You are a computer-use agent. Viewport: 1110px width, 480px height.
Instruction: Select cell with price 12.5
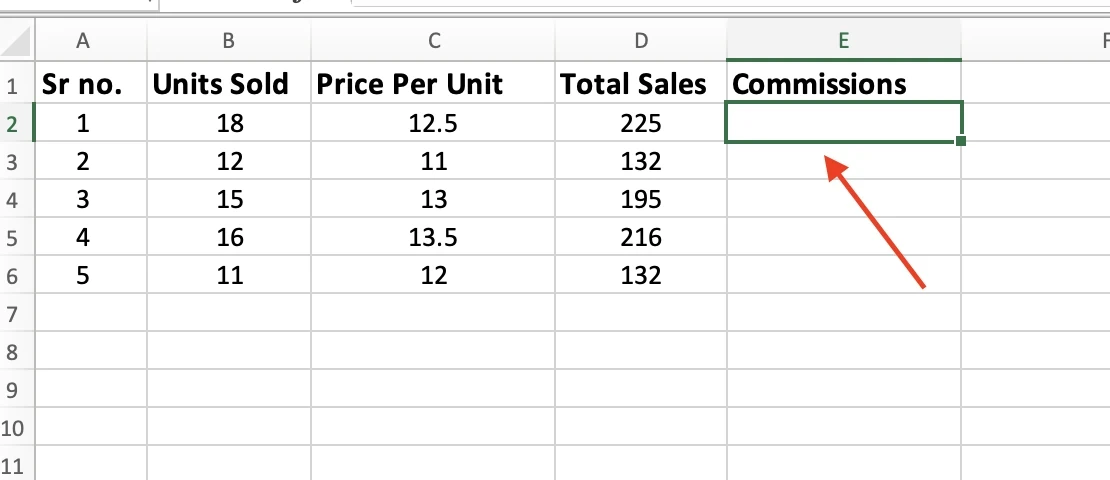pos(433,122)
